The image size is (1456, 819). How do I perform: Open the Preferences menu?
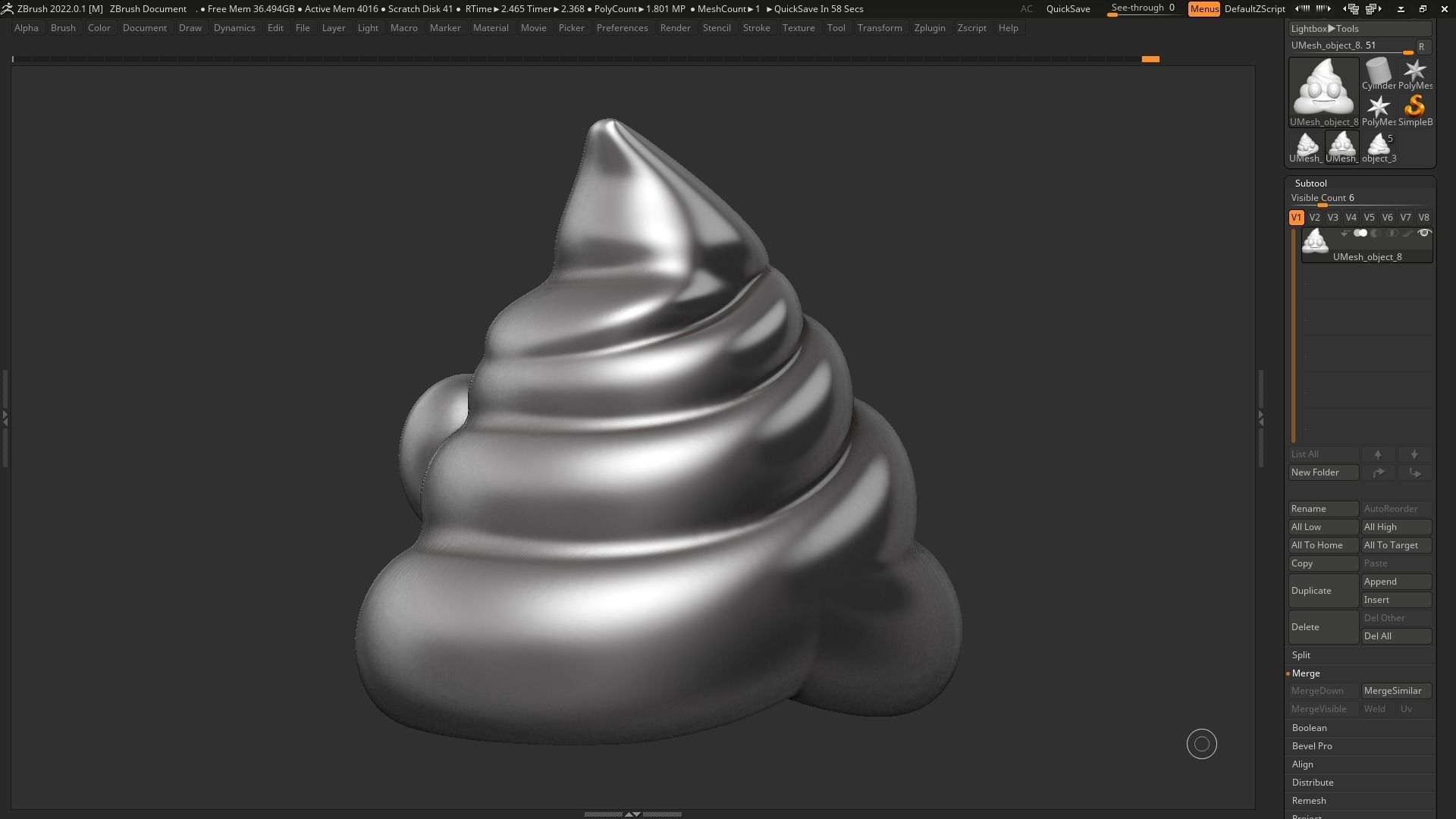(x=622, y=28)
